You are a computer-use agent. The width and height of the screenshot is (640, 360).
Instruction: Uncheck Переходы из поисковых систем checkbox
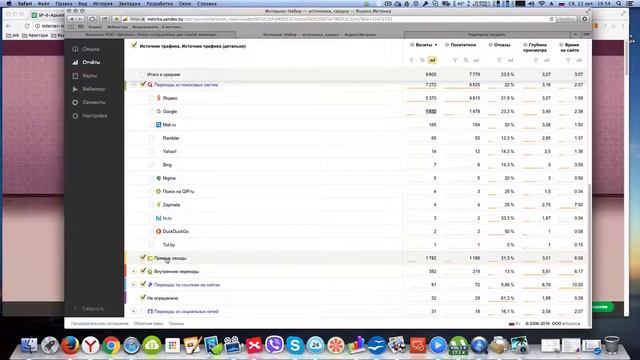click(x=143, y=84)
